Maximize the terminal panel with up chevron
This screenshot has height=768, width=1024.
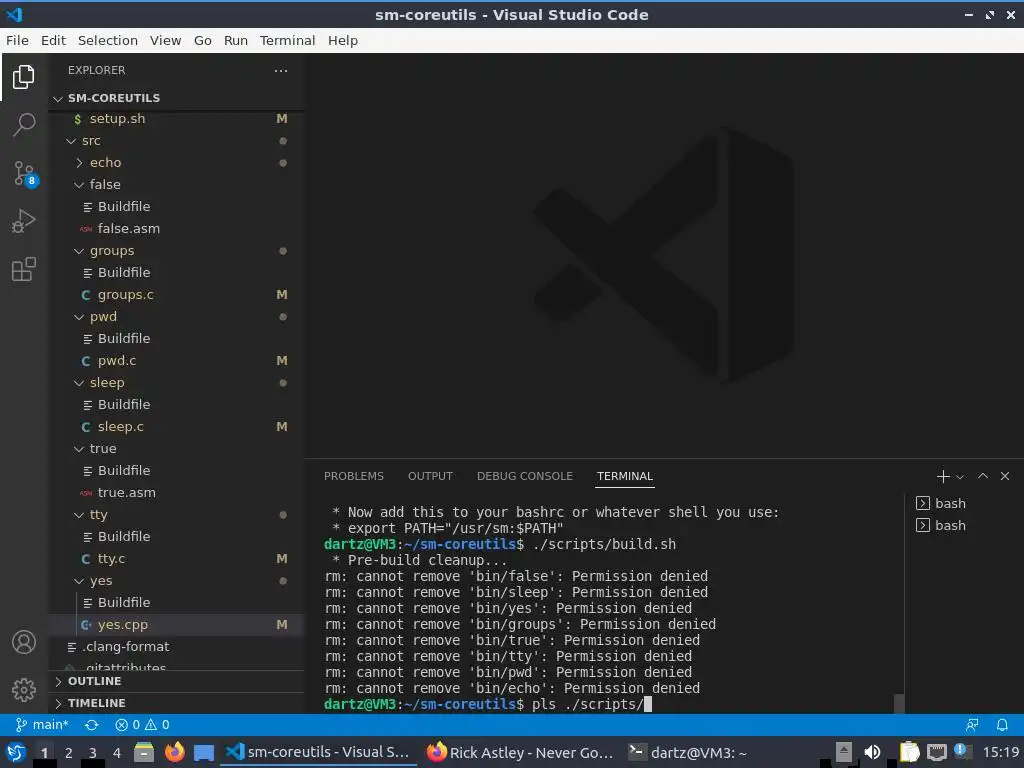click(x=983, y=476)
